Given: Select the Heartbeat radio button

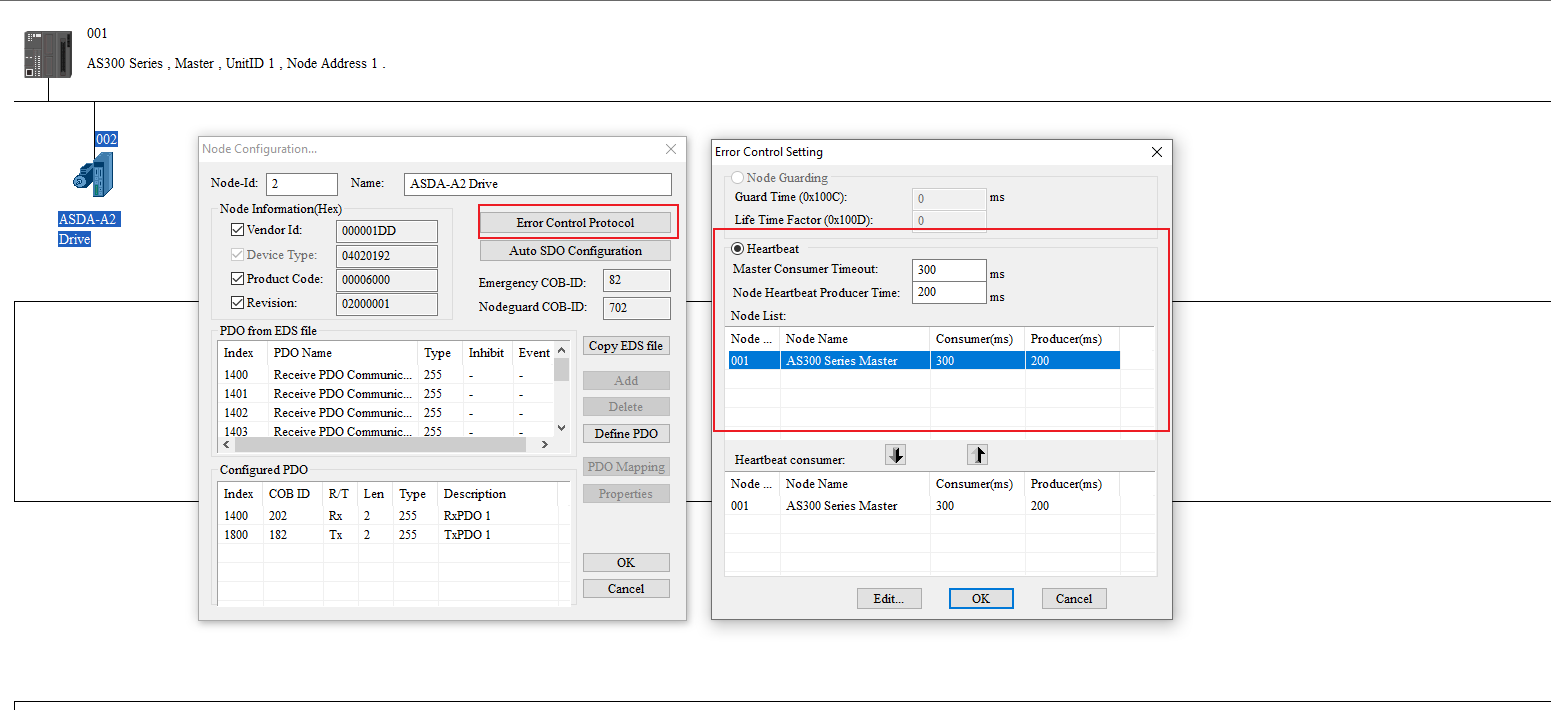Looking at the screenshot, I should tap(739, 248).
